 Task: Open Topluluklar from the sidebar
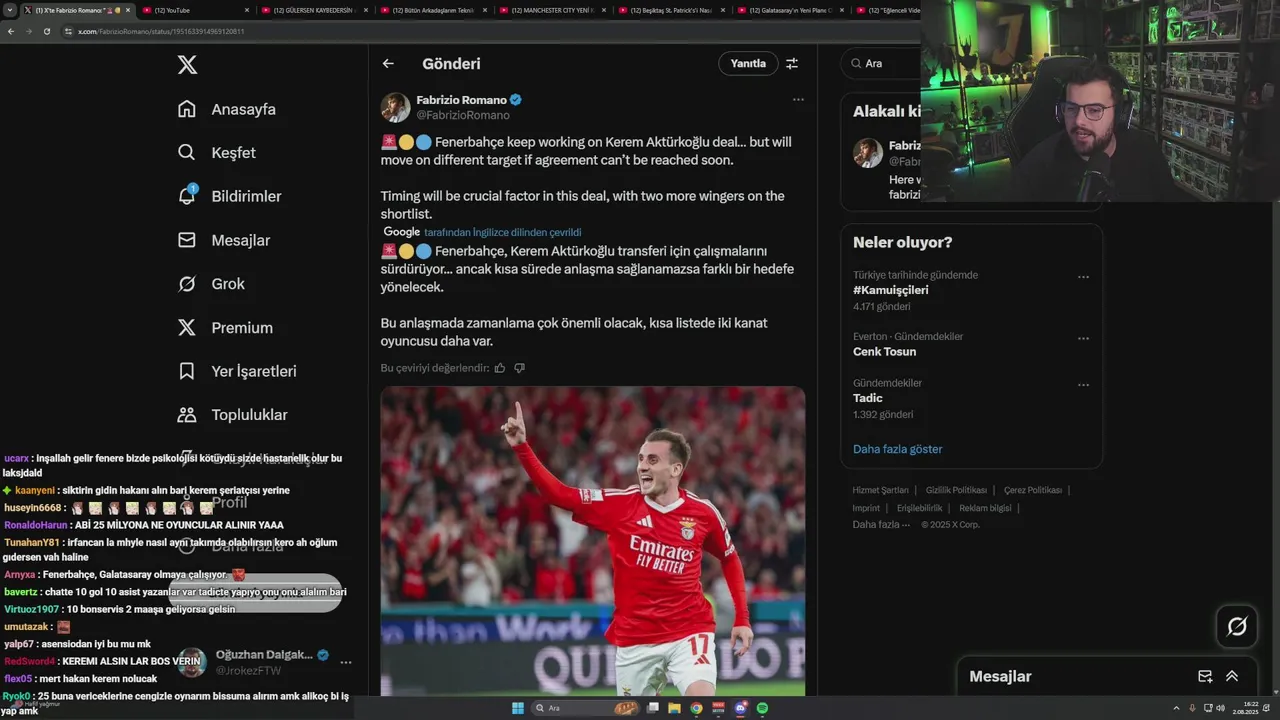click(x=232, y=415)
